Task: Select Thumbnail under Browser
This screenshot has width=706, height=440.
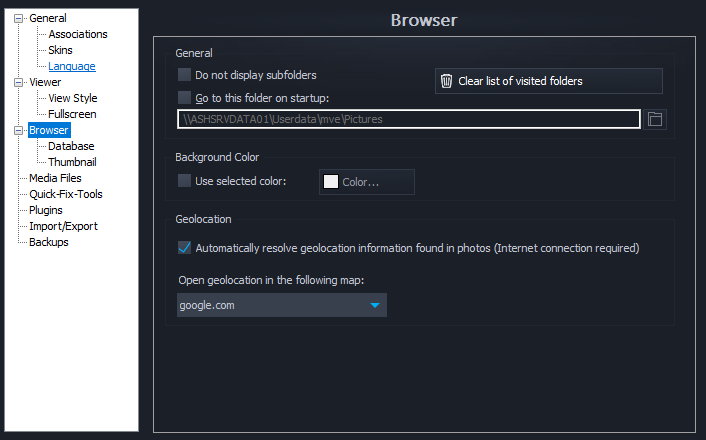Action: point(72,162)
